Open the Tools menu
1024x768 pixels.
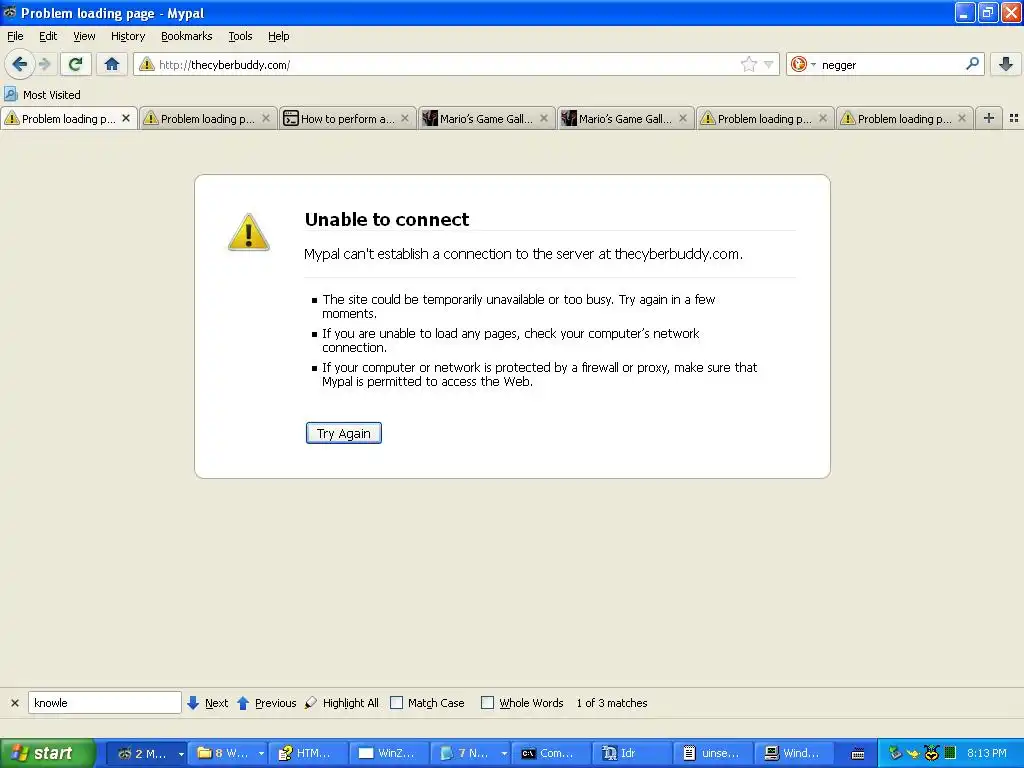tap(240, 36)
